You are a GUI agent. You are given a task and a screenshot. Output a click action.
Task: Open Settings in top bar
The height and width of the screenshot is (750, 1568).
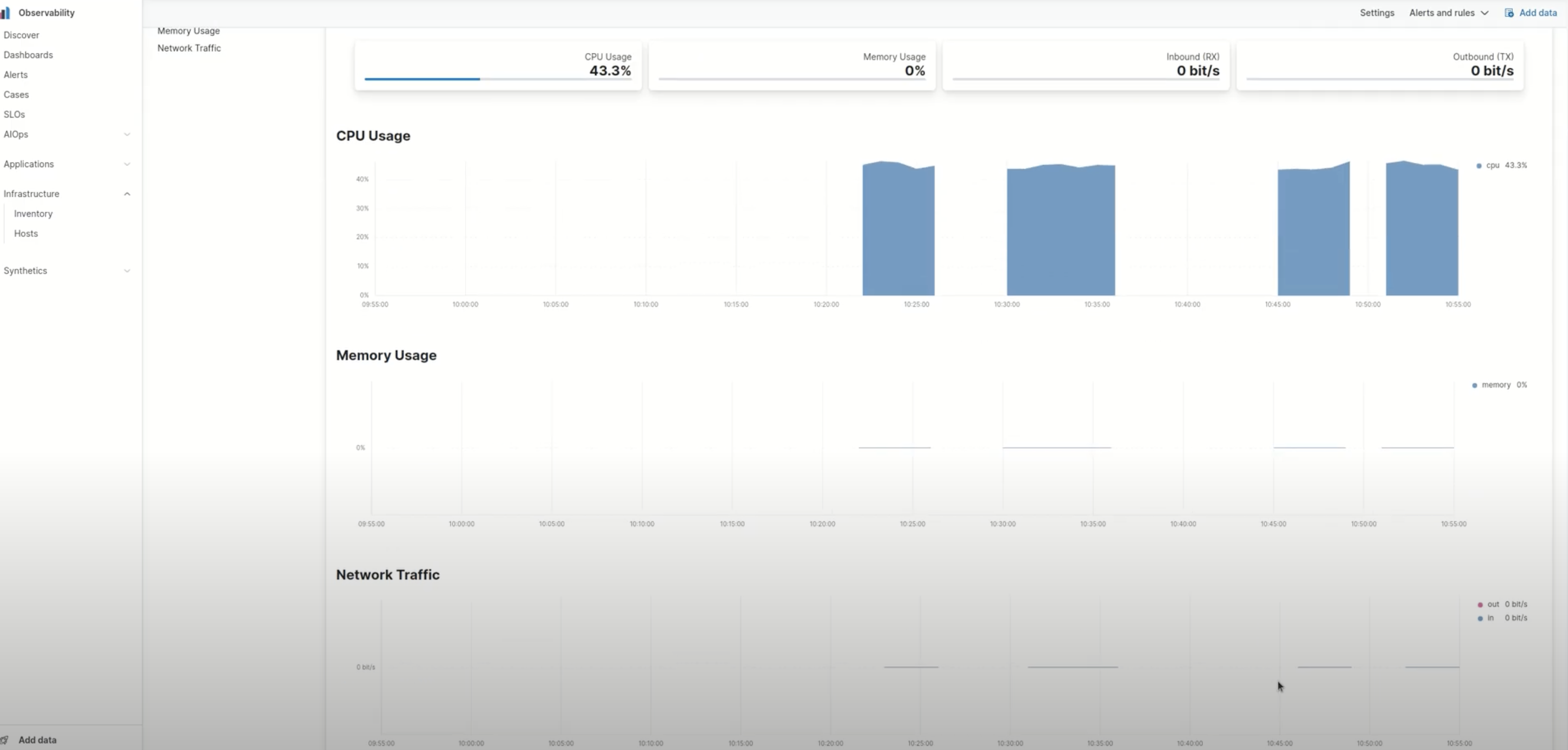tap(1376, 13)
